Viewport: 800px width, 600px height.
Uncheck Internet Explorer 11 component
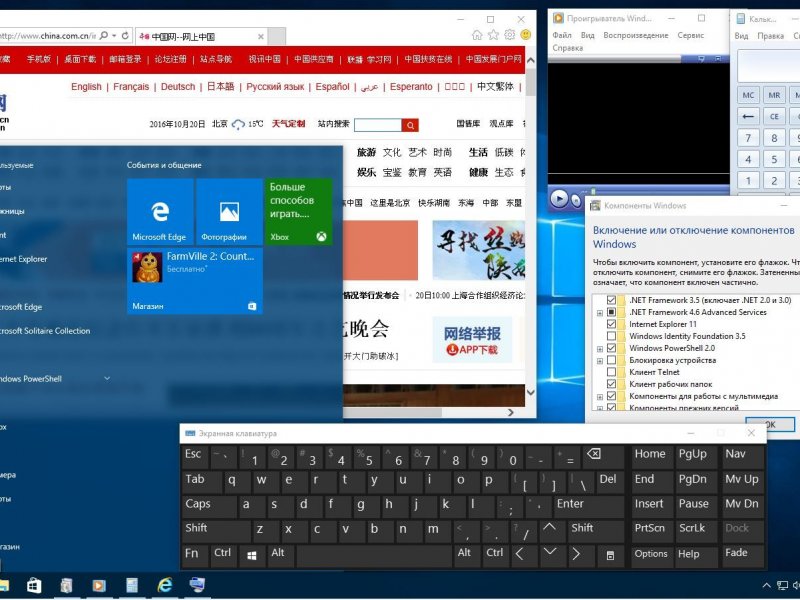(611, 324)
